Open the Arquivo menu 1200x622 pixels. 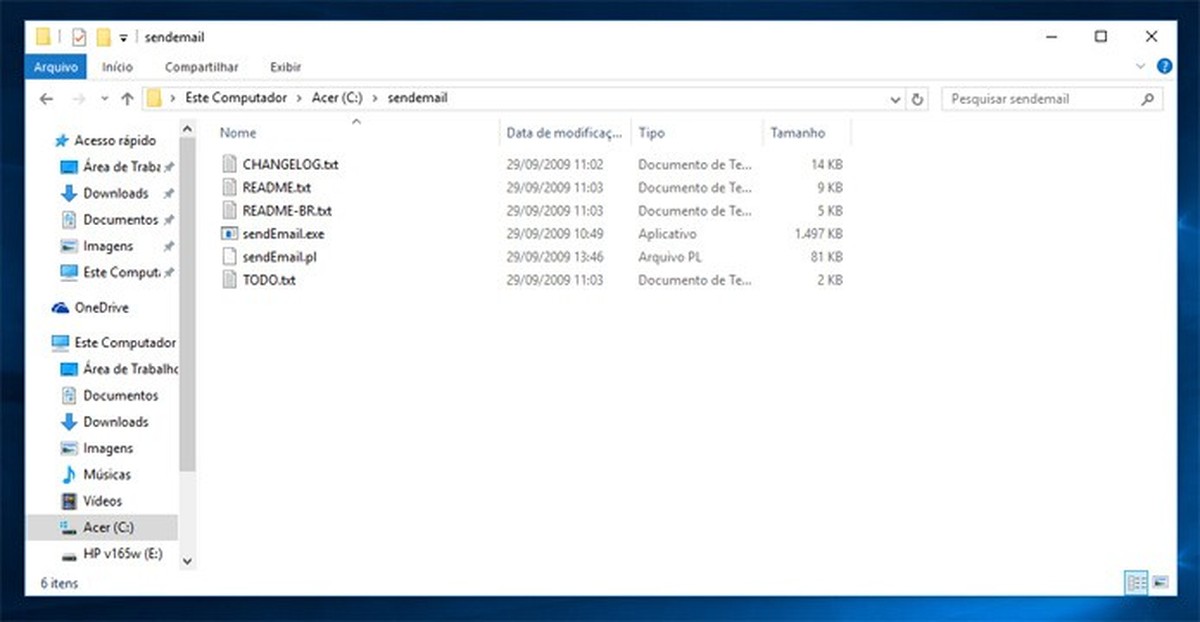[x=55, y=67]
